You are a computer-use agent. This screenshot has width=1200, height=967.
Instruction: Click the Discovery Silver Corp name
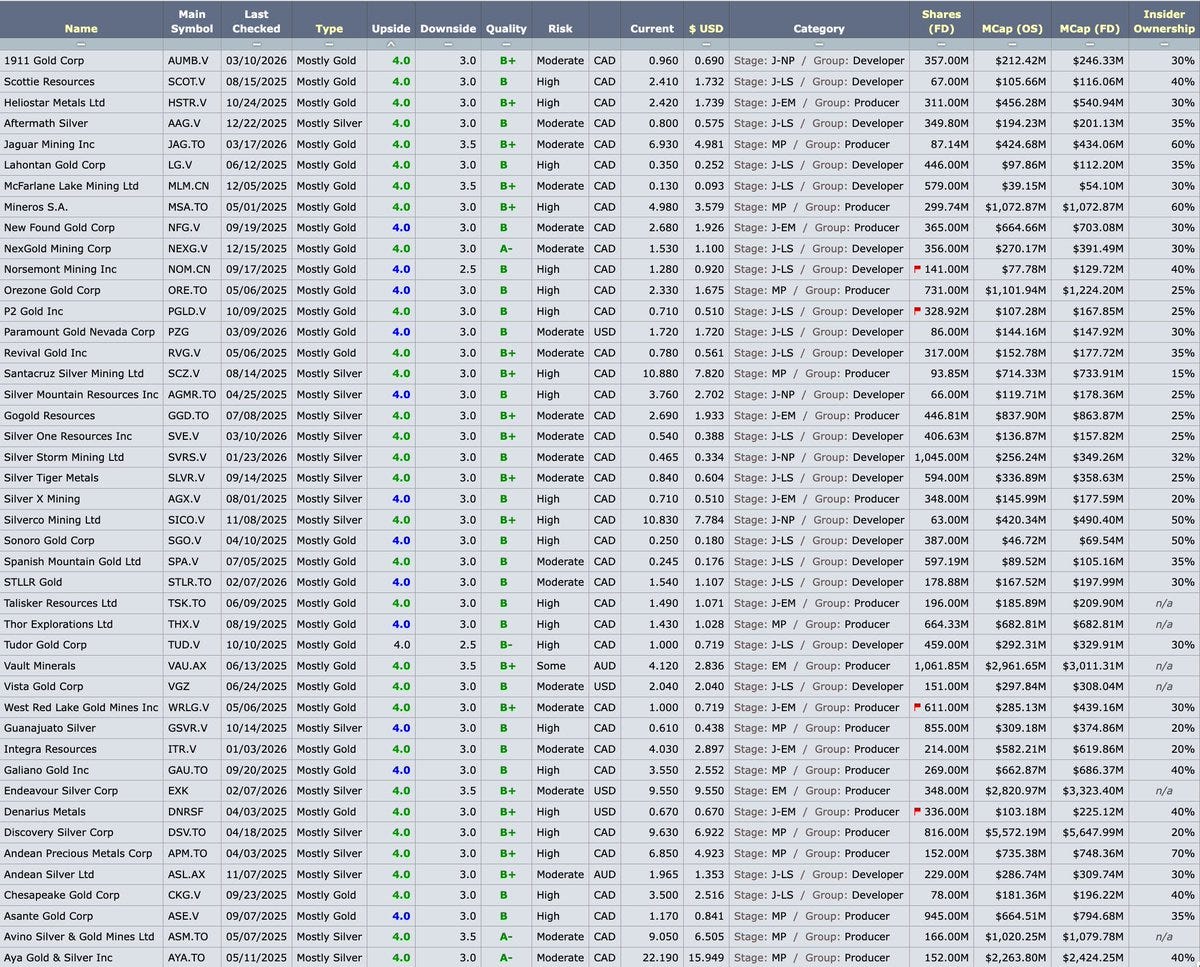58,832
